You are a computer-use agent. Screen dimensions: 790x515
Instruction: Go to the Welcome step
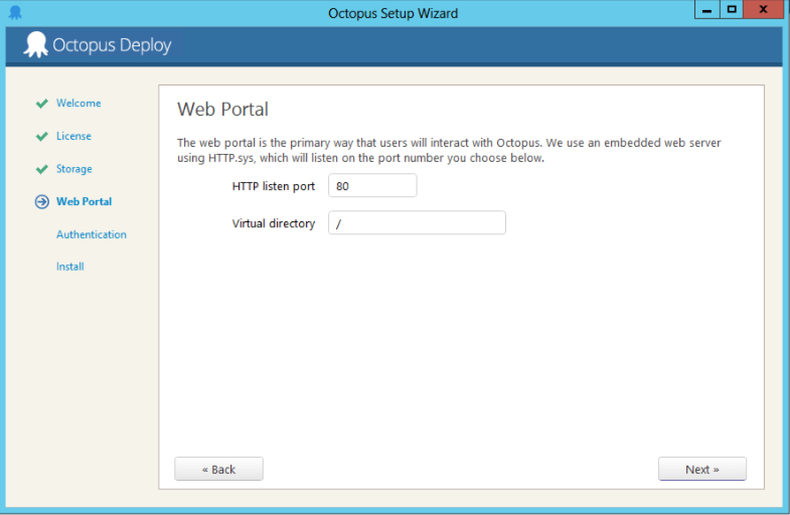79,103
